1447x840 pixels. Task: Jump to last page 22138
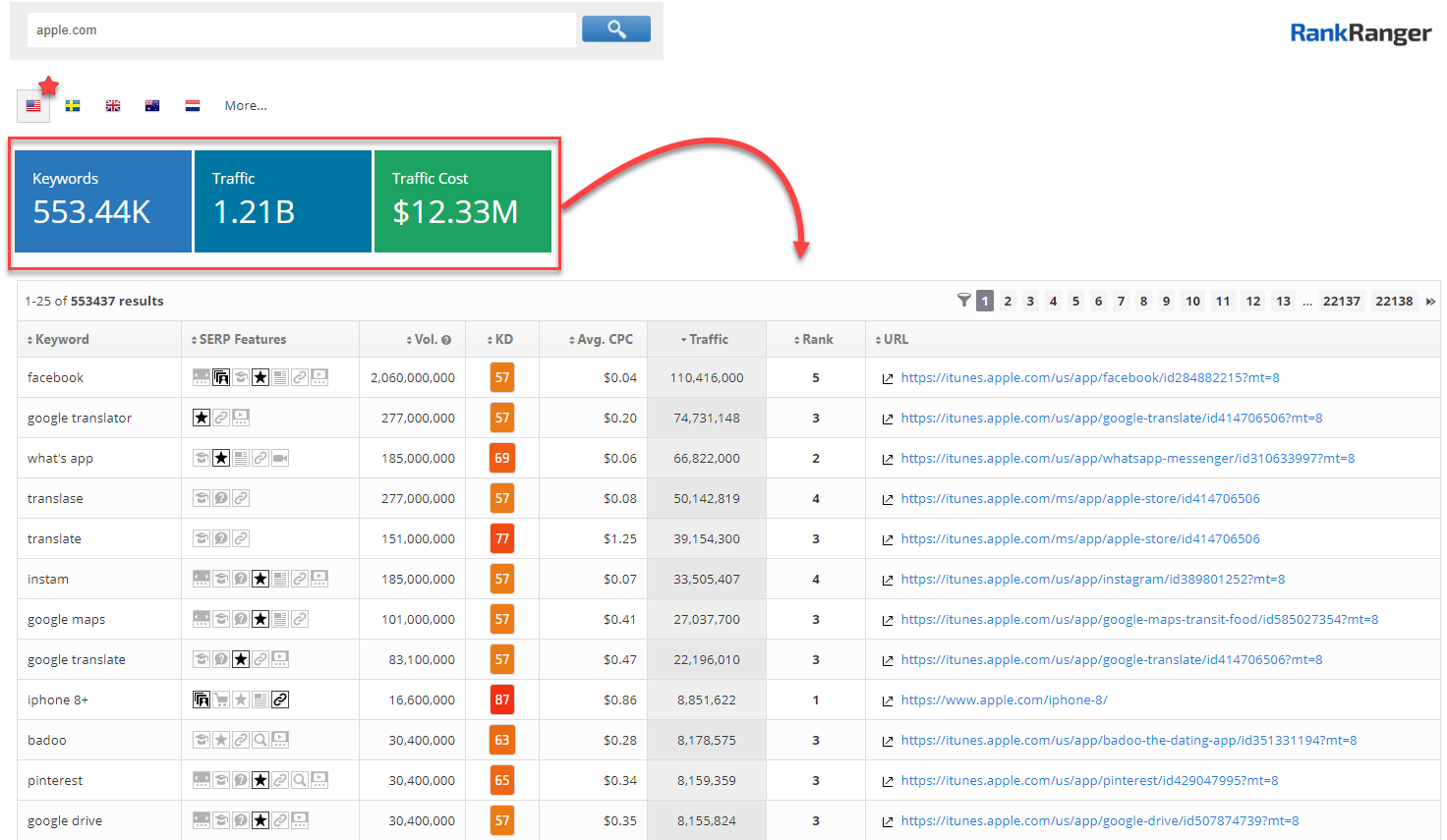point(1394,302)
